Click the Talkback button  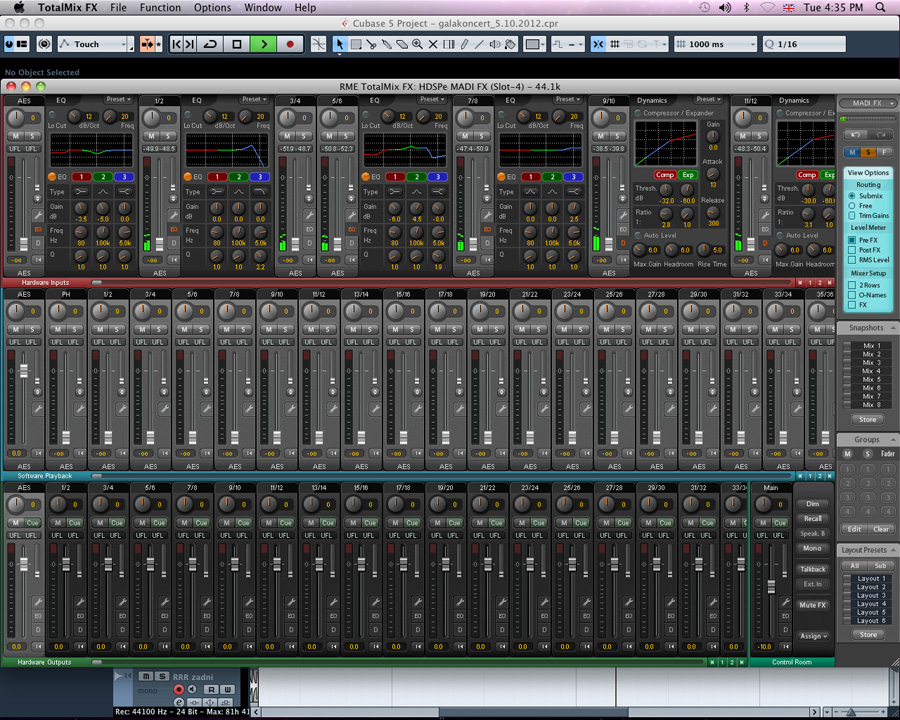pyautogui.click(x=812, y=569)
